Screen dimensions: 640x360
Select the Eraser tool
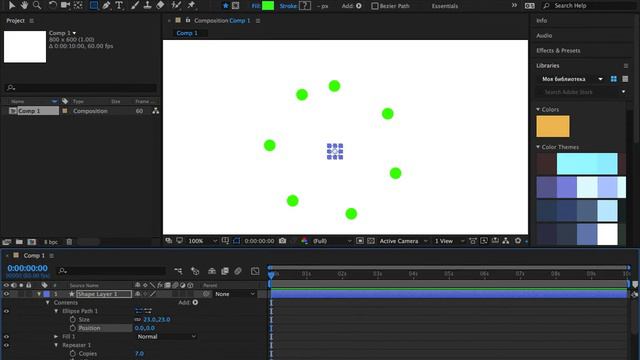pos(160,5)
